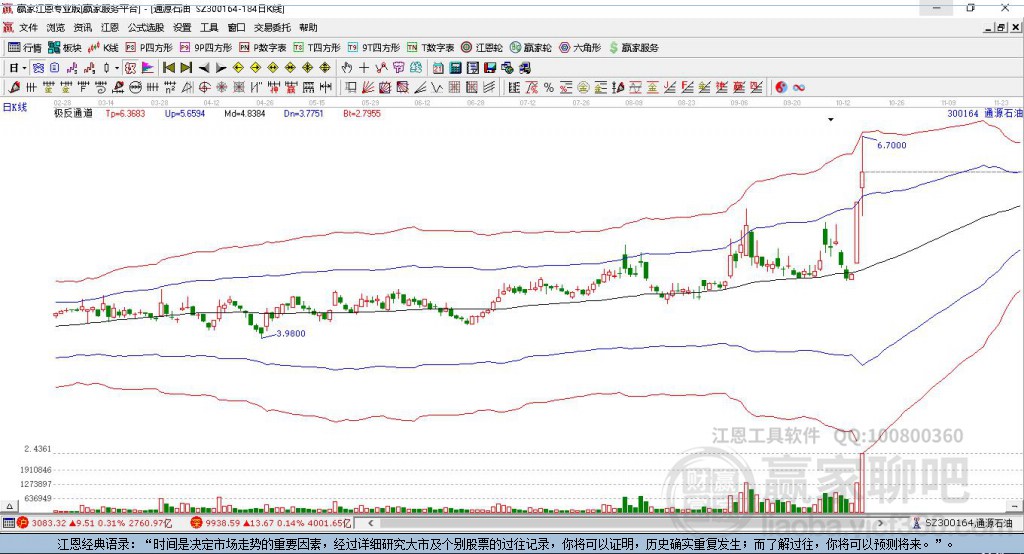1024x554 pixels.
Task: Step forward with the black right arrow
Action: pos(221,68)
